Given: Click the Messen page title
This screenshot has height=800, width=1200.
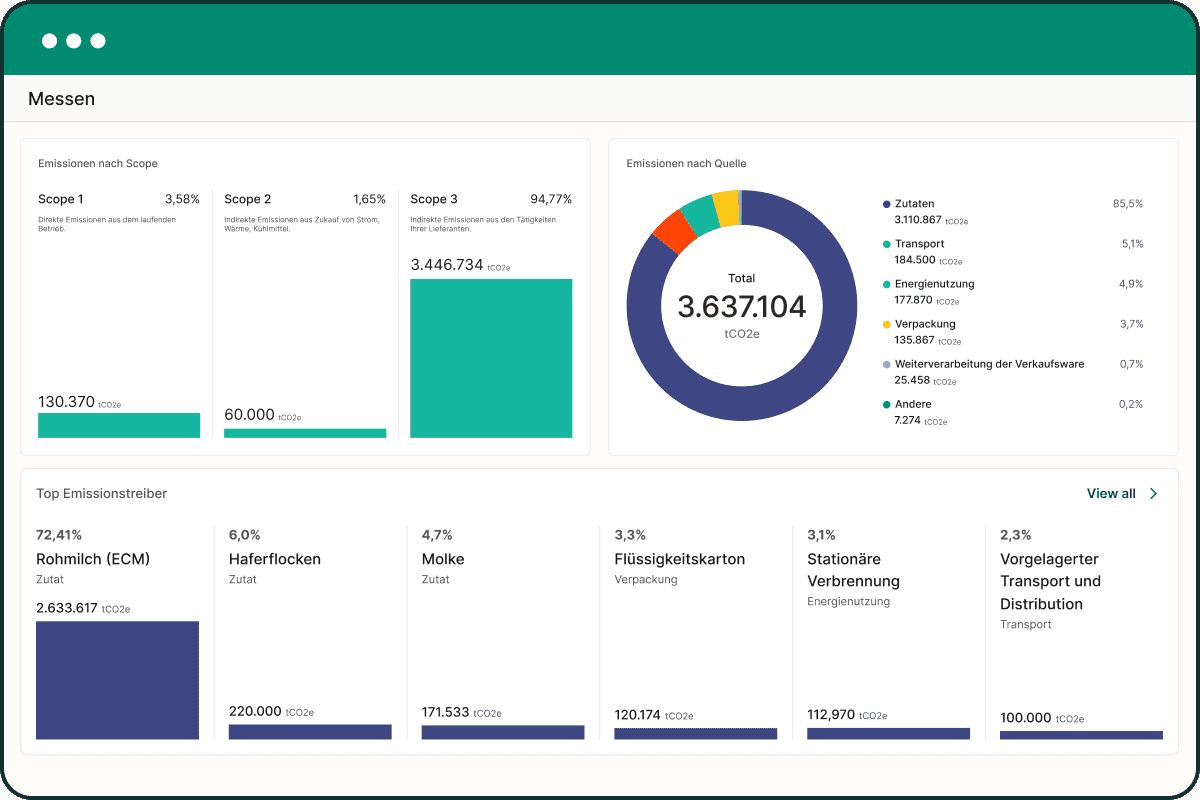Looking at the screenshot, I should click(x=62, y=99).
